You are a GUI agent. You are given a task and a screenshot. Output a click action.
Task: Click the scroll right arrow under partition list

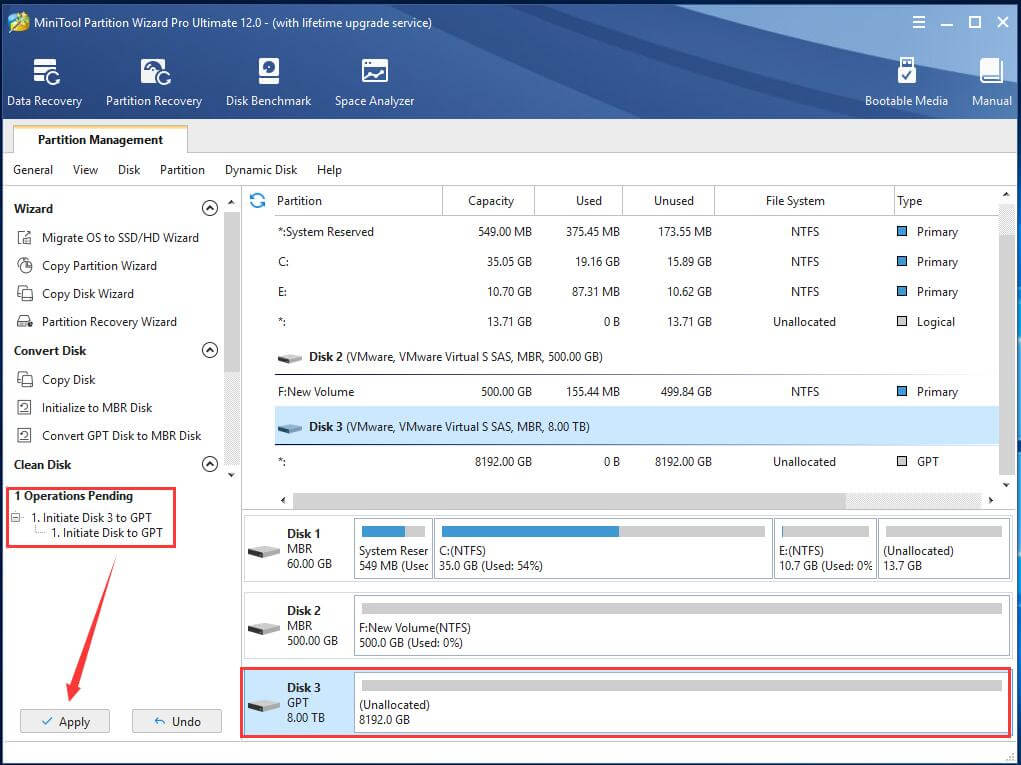coord(990,500)
